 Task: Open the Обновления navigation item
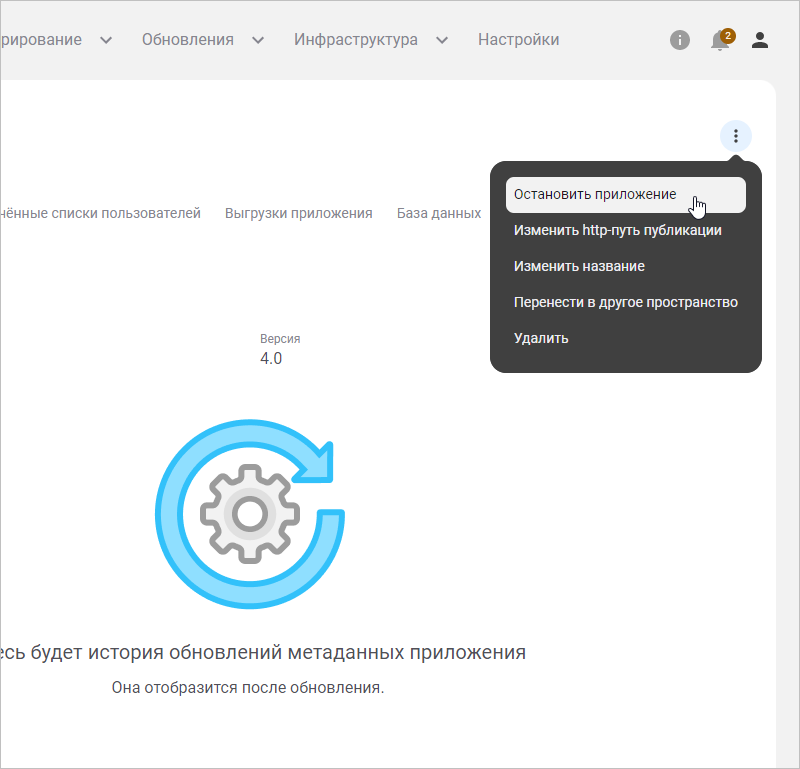click(x=187, y=40)
